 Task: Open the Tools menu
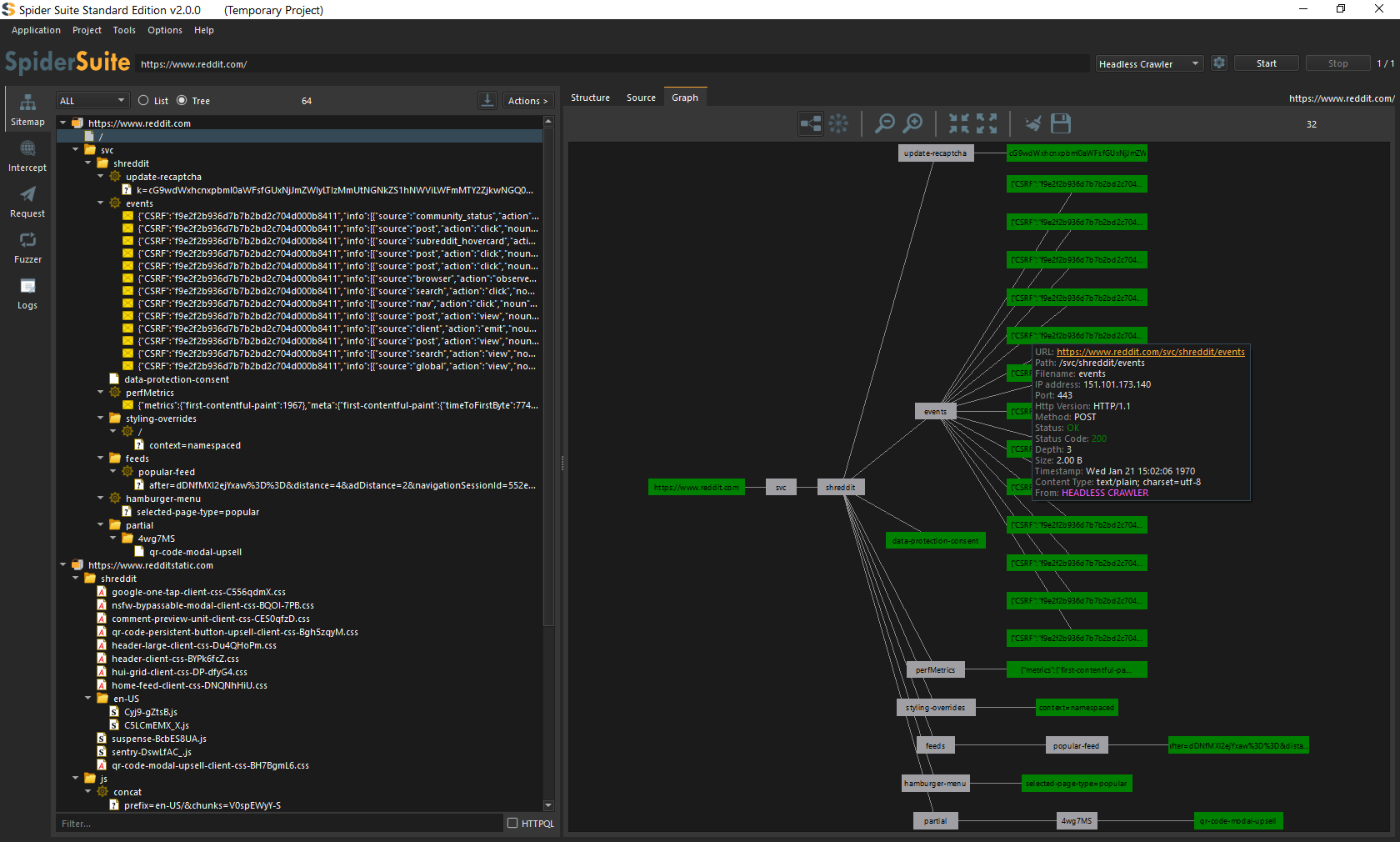click(x=124, y=30)
